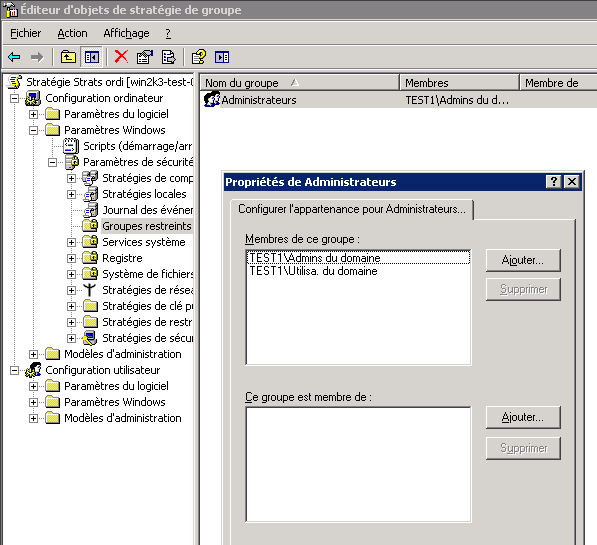Click the action pane toggle toolbar icon
Viewport: 597px width, 545px height.
[222, 57]
